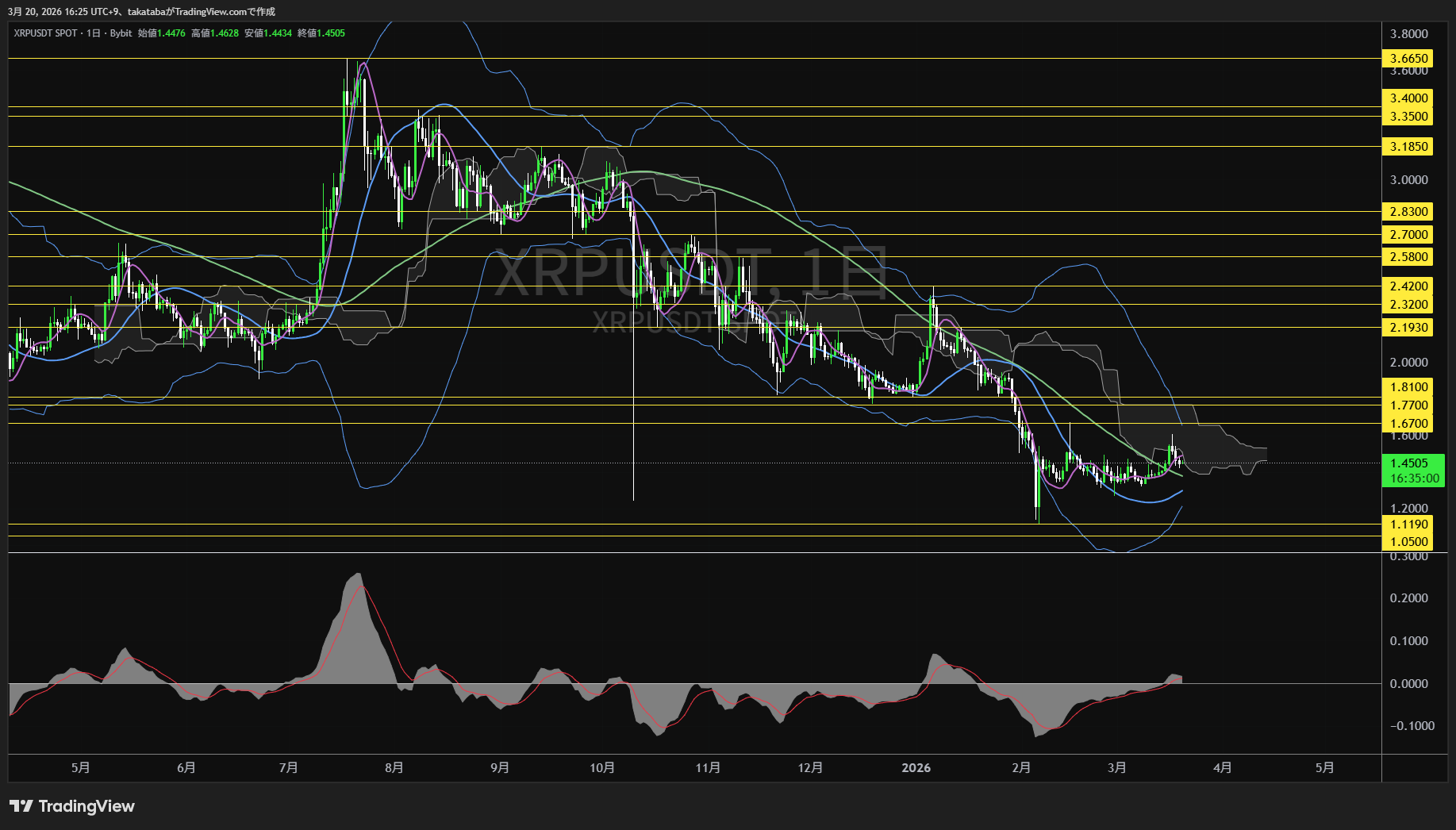Screen dimensions: 1456x830
Task: Click the 2.8300 horizontal line label
Action: point(1408,212)
